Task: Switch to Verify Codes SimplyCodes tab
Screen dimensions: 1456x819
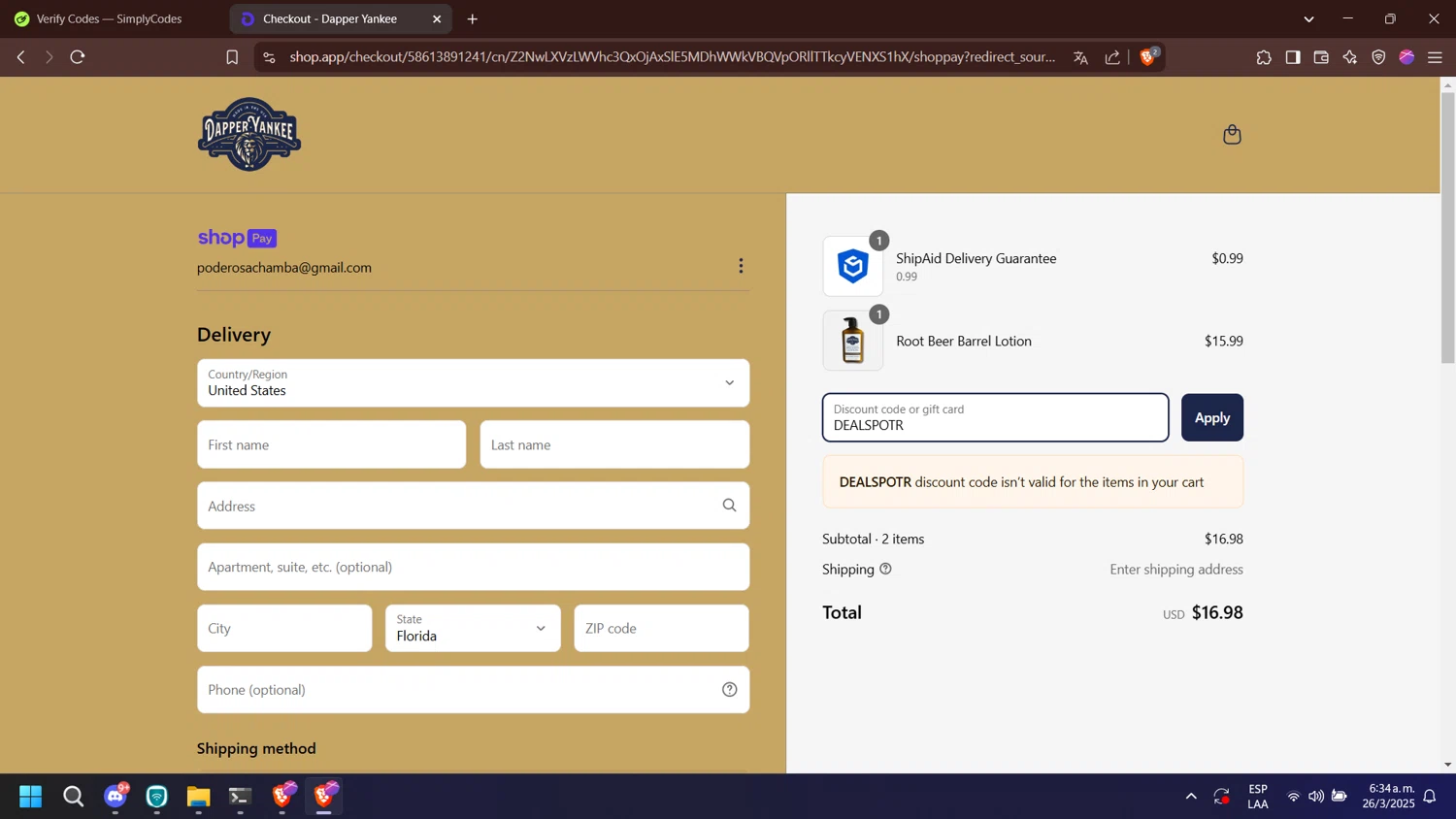Action: [109, 18]
